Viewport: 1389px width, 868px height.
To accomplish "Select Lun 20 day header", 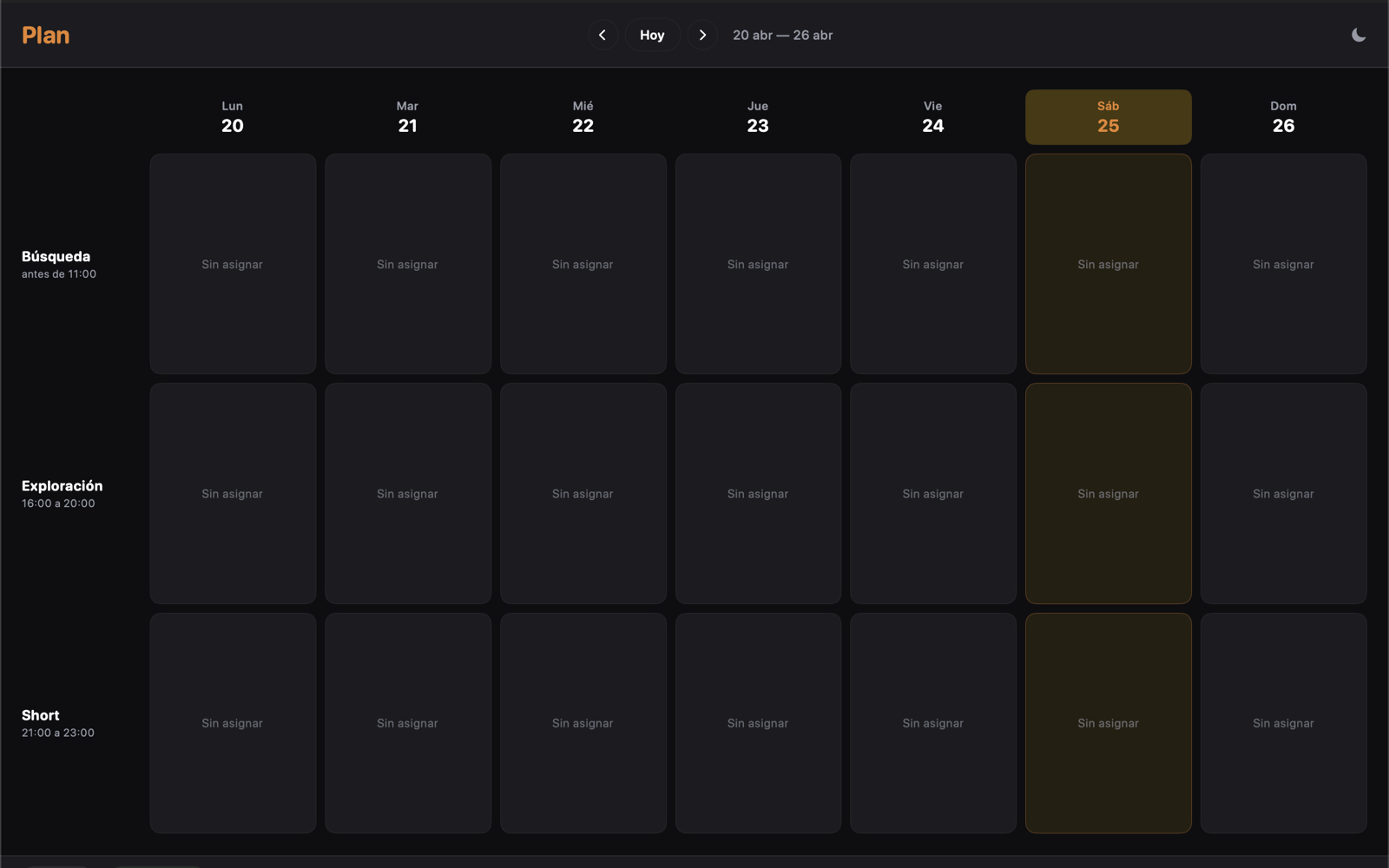I will pos(233,117).
